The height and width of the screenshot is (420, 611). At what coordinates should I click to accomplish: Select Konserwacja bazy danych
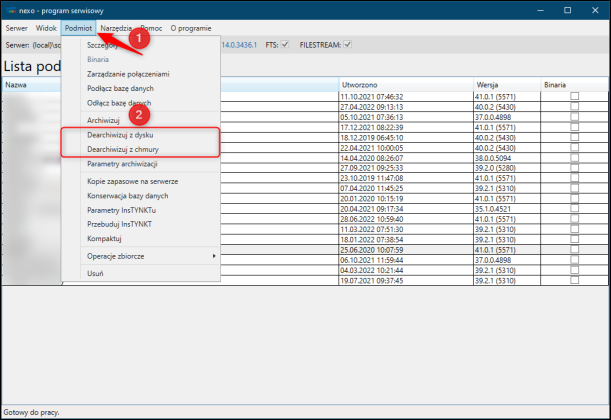point(141,196)
